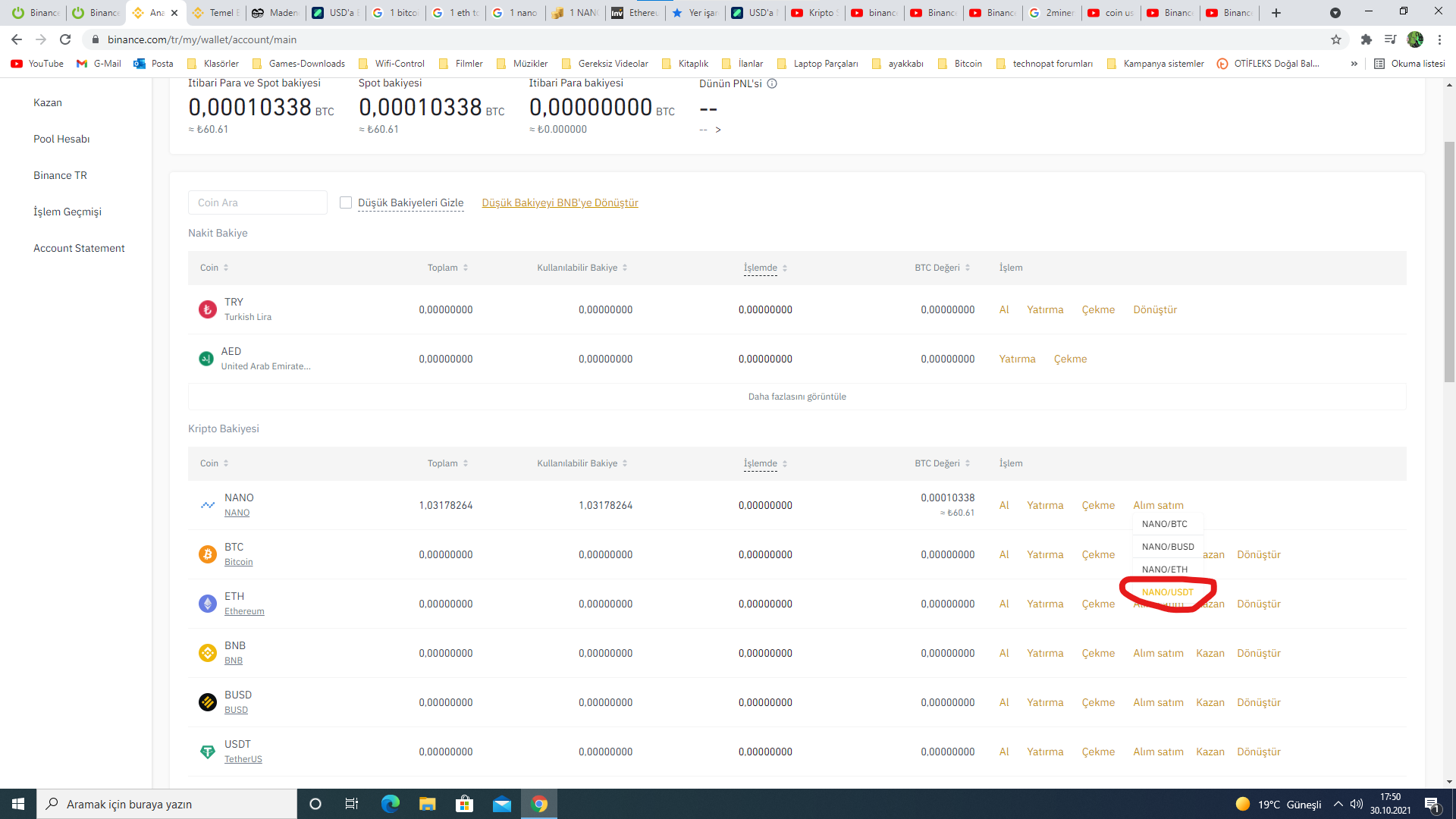Bookmark page with star icon
This screenshot has height=819, width=1456.
point(1335,39)
